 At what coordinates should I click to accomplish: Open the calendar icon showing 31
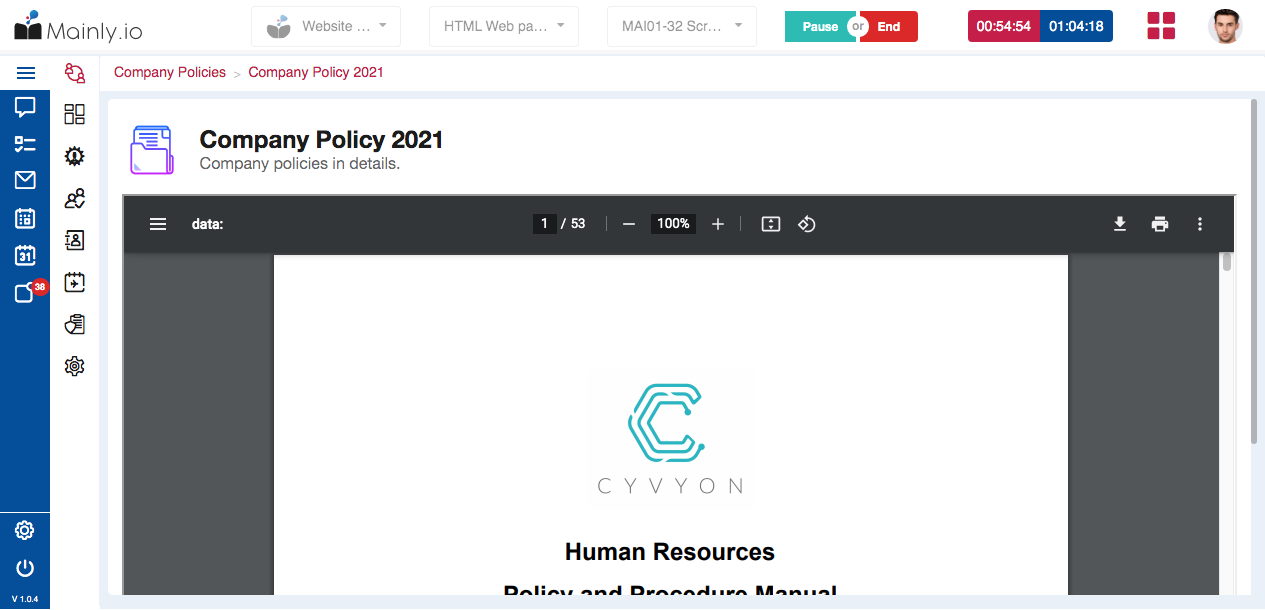tap(25, 255)
